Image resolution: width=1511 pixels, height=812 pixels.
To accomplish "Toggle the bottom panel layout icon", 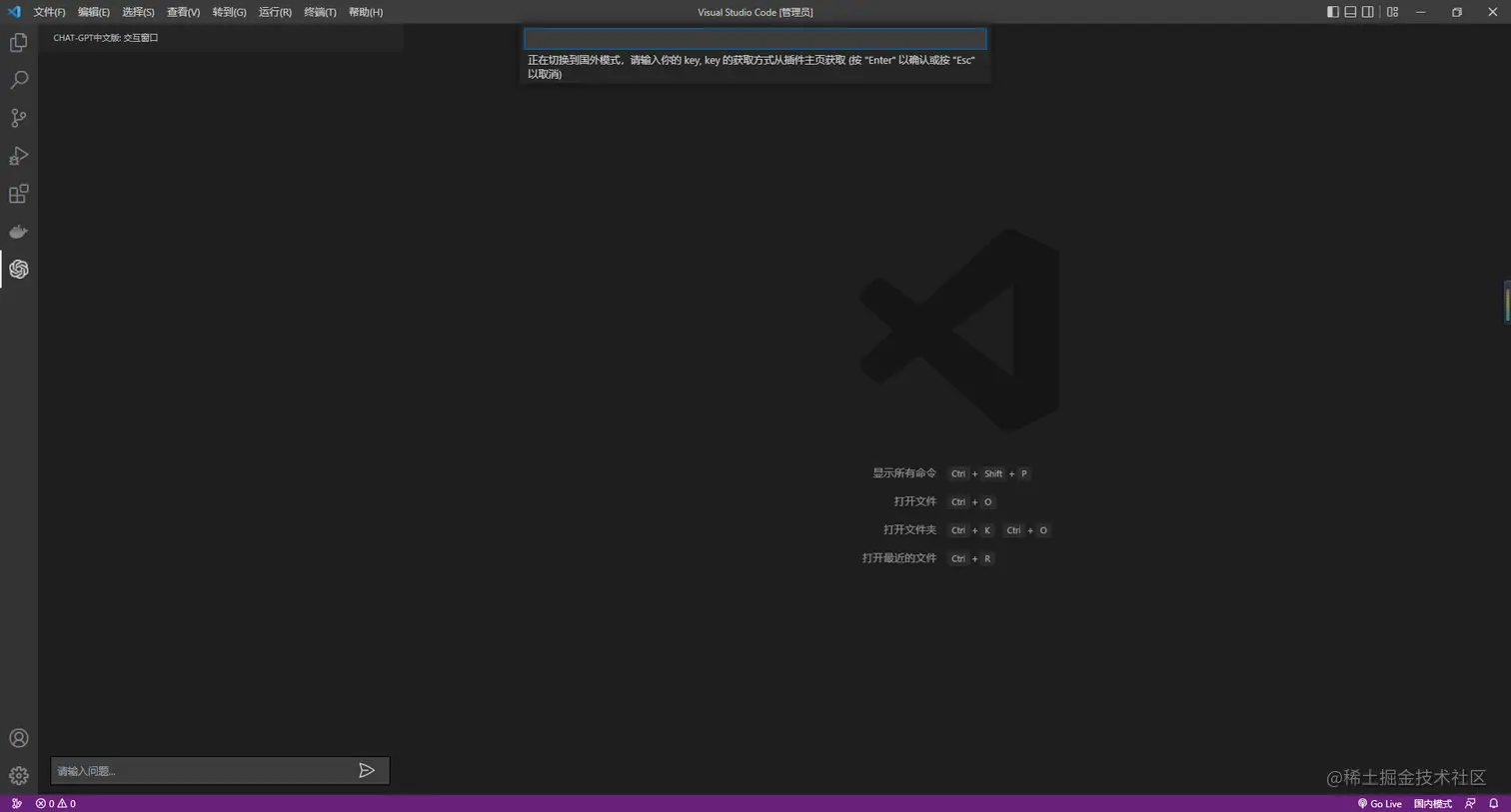I will (1350, 12).
